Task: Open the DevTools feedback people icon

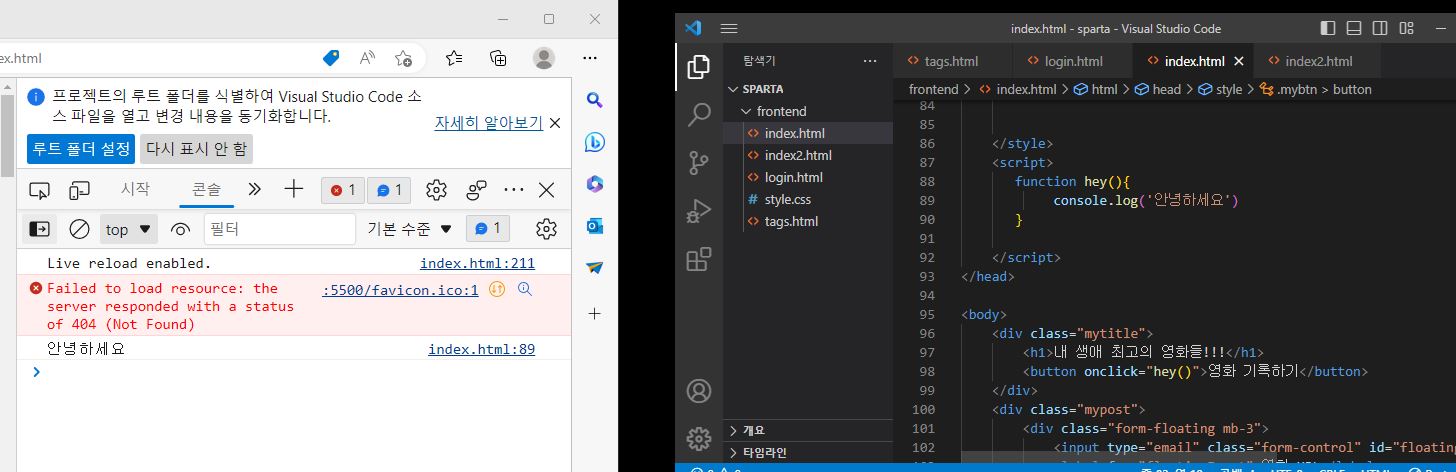Action: pos(477,190)
